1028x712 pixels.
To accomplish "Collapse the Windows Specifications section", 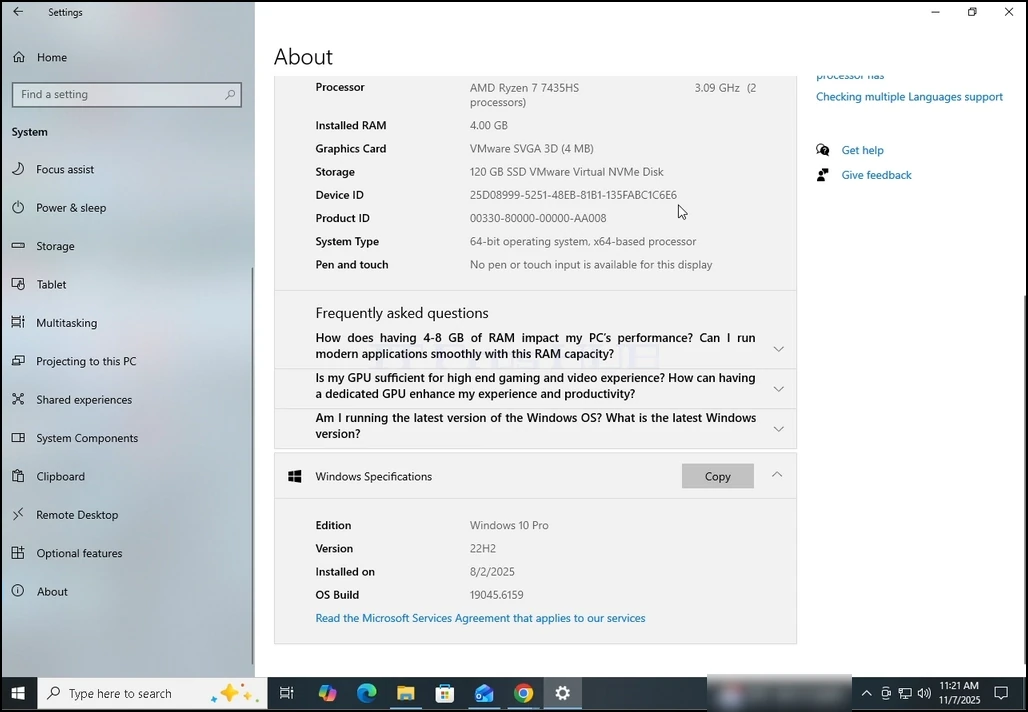I will click(777, 475).
